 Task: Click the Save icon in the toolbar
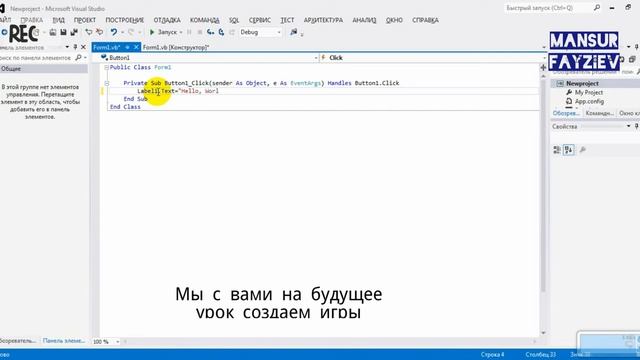(x=63, y=32)
